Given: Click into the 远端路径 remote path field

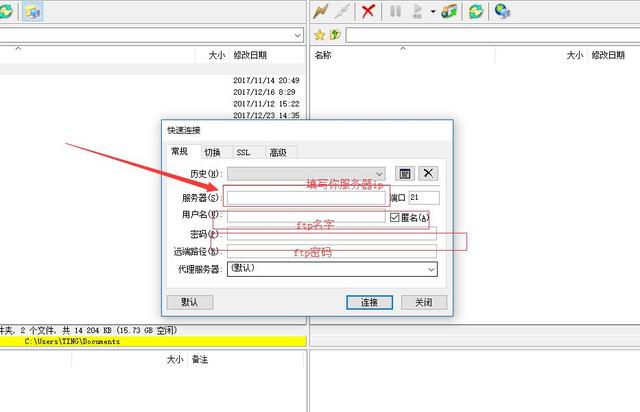Looking at the screenshot, I should click(x=332, y=251).
